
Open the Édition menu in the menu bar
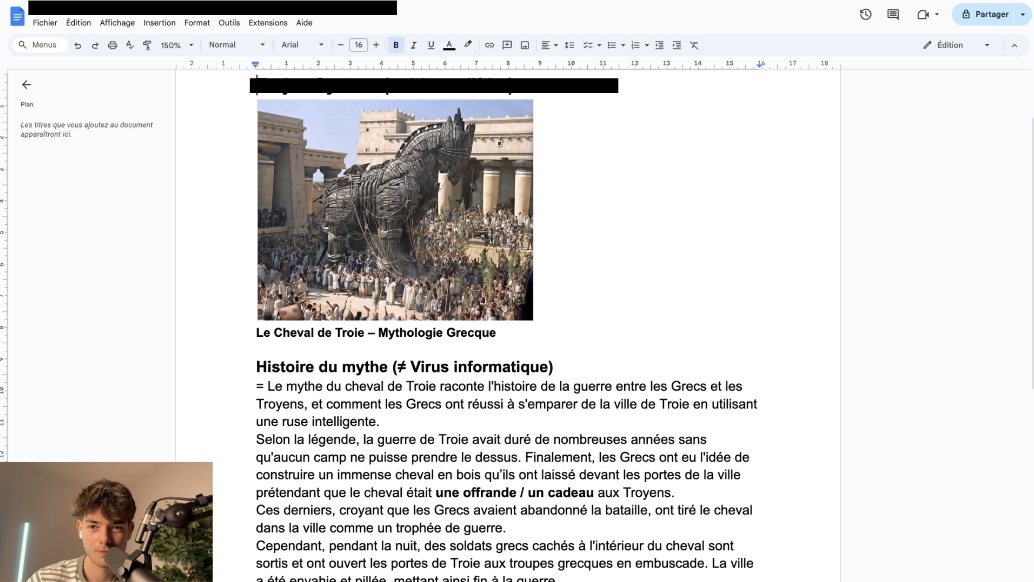pyautogui.click(x=78, y=22)
